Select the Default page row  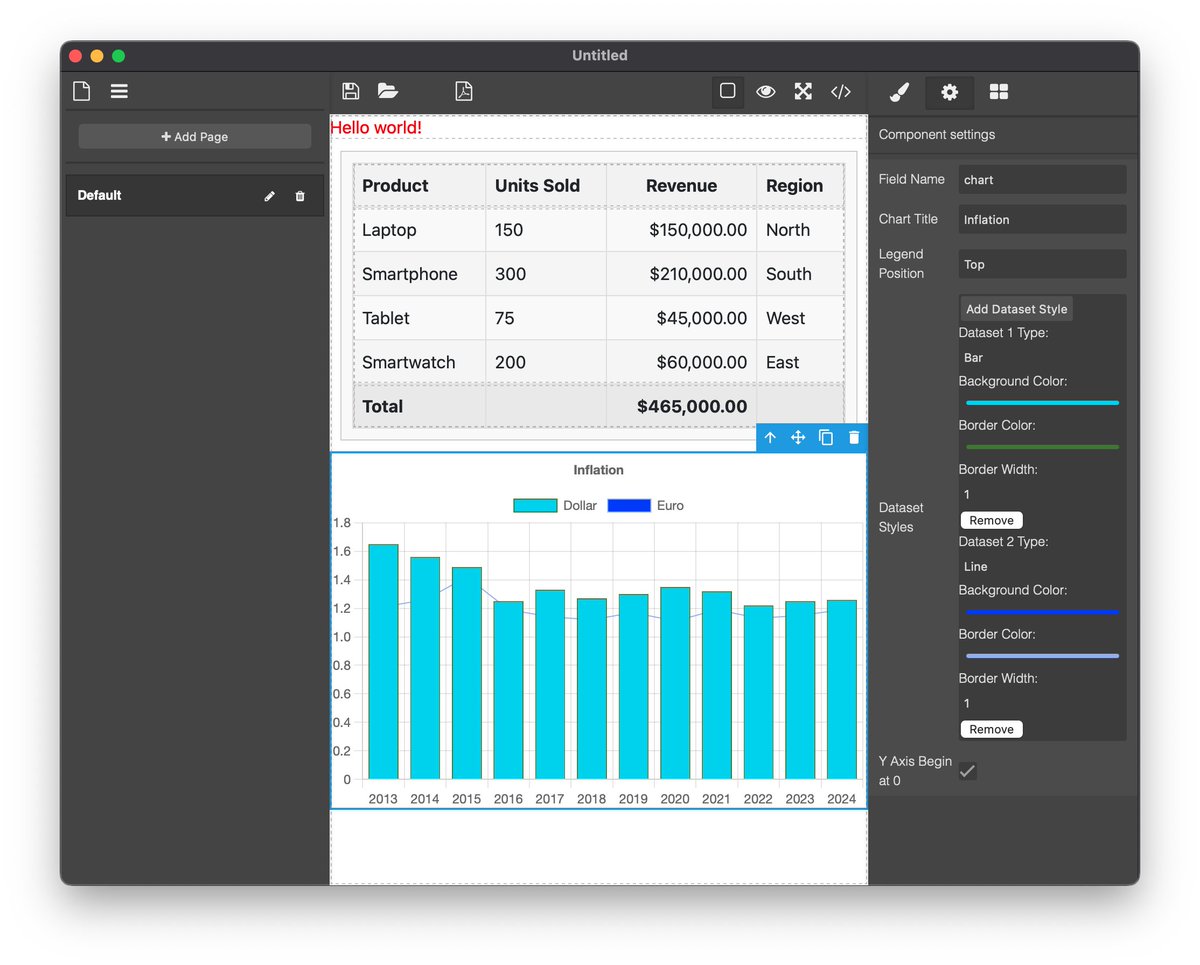[x=195, y=196]
